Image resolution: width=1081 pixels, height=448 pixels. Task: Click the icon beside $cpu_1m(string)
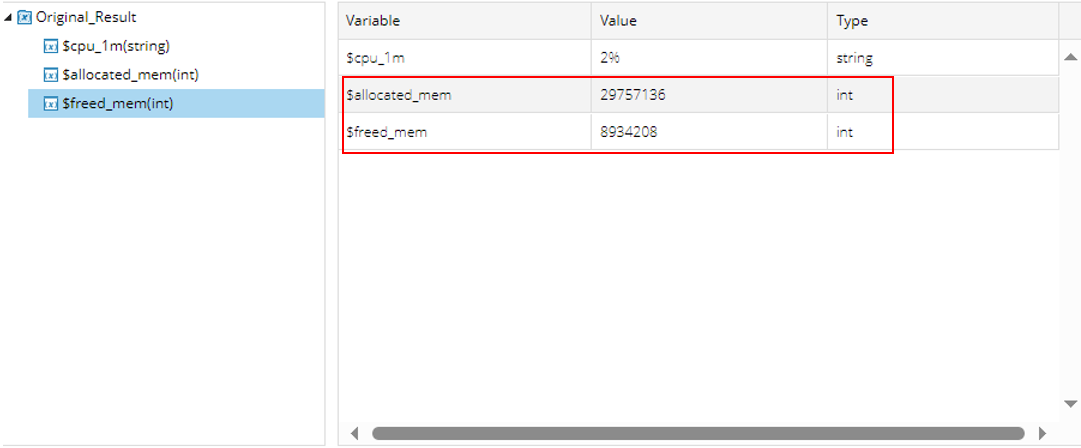point(51,46)
